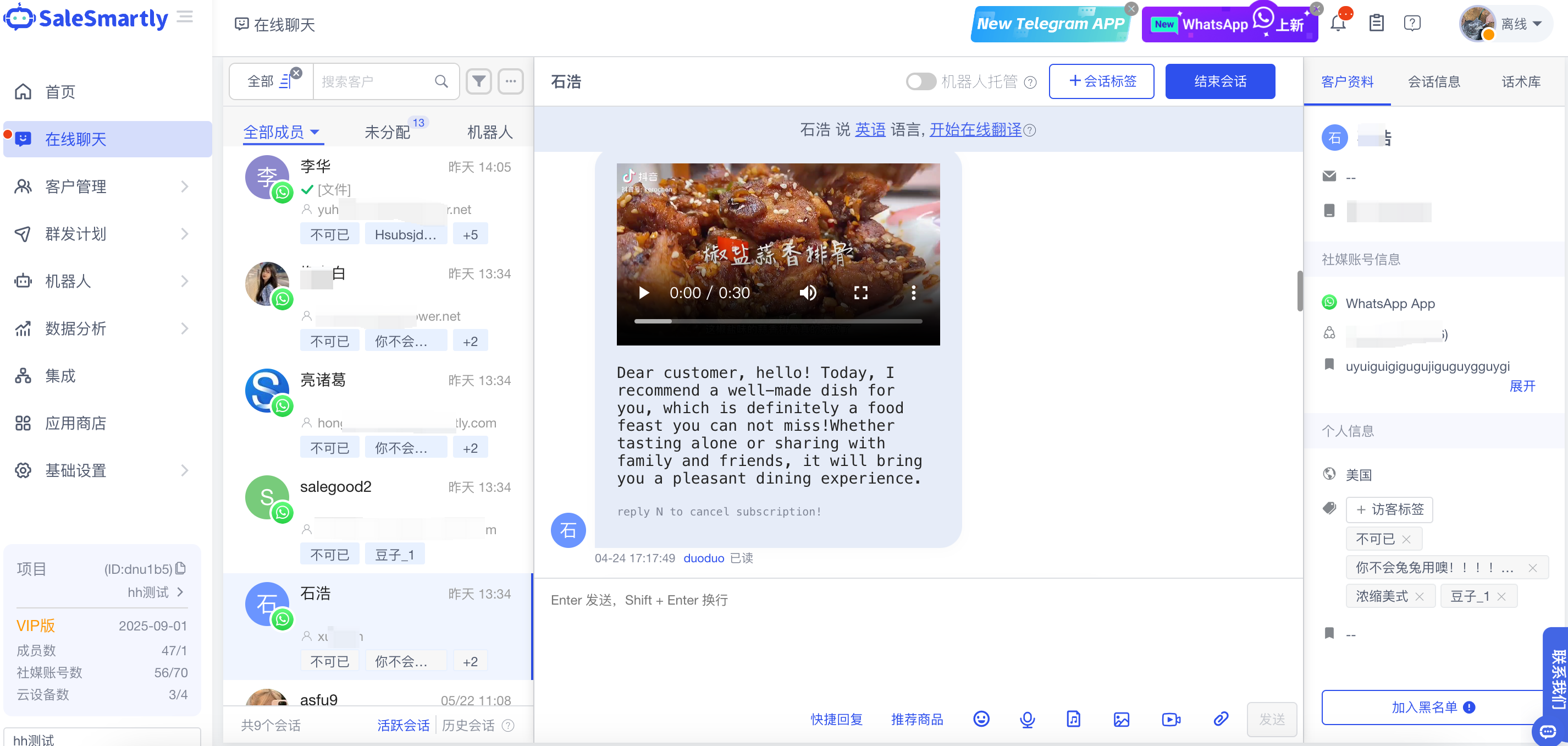Click the 结束会话 button
1568x746 pixels.
[1219, 81]
